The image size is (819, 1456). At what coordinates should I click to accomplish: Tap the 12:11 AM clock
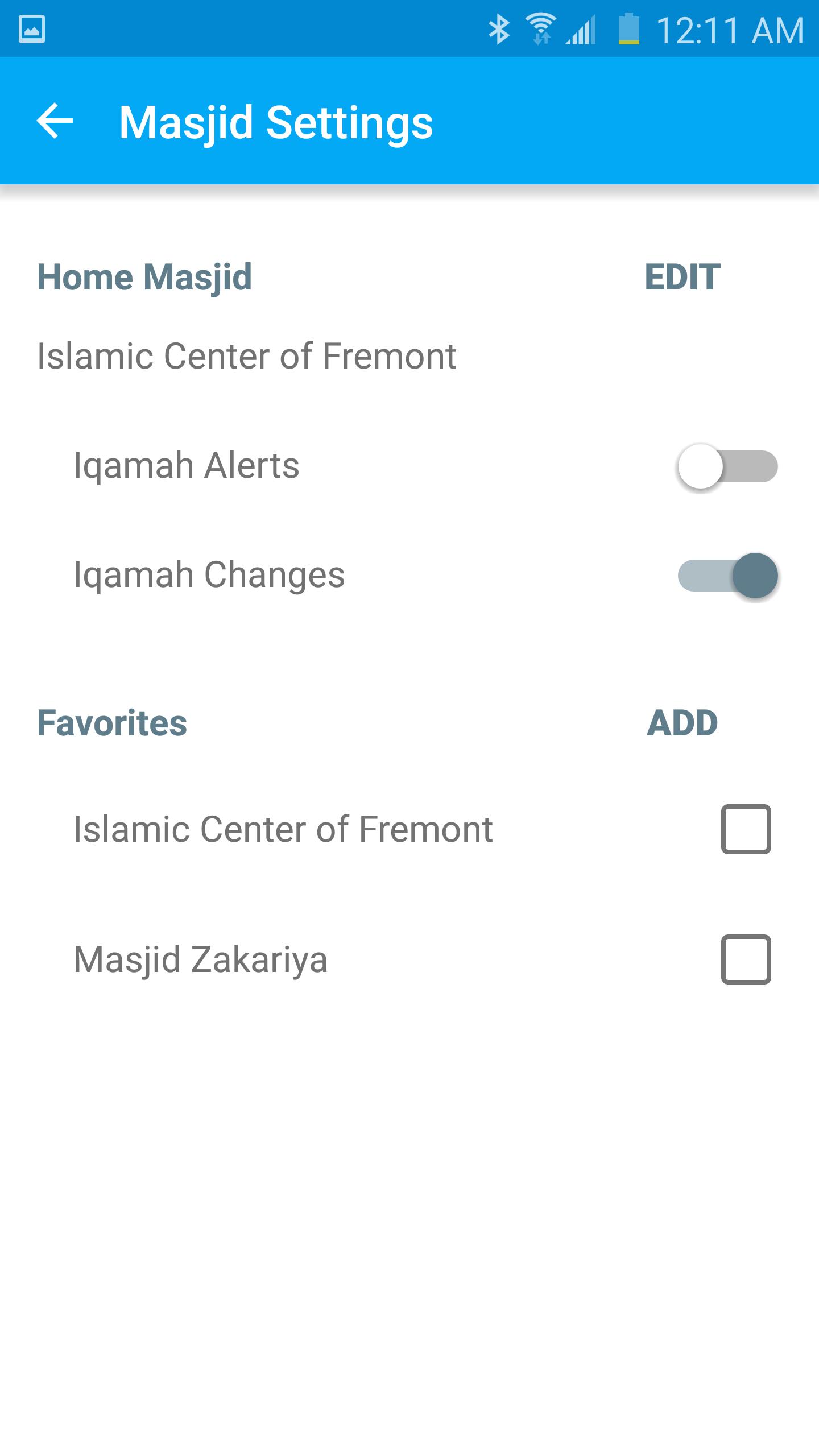click(730, 30)
